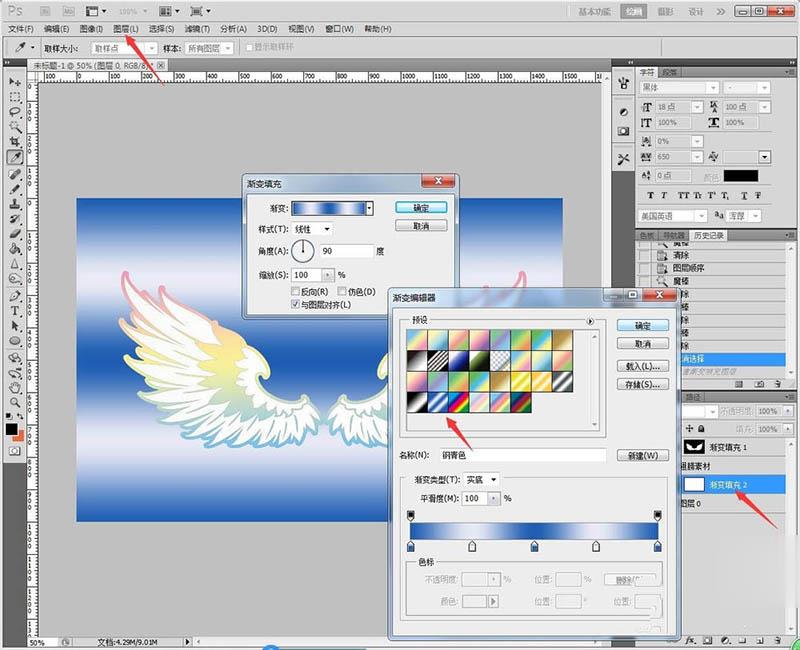Expand the 渐变类型(T) gradient type dropdown
Viewport: 800px width, 650px height.
point(482,480)
